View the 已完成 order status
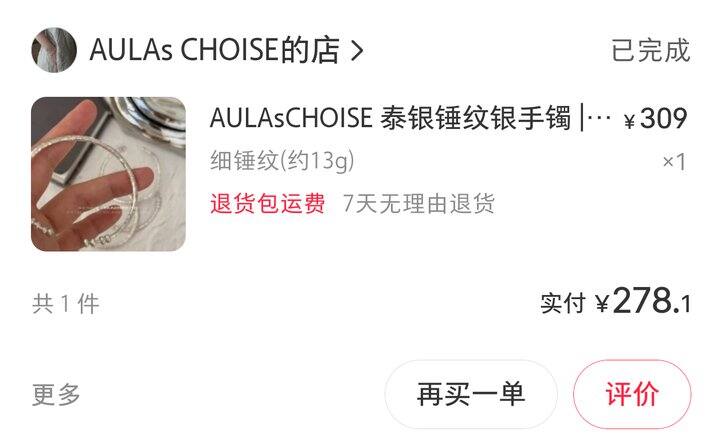 click(651, 50)
